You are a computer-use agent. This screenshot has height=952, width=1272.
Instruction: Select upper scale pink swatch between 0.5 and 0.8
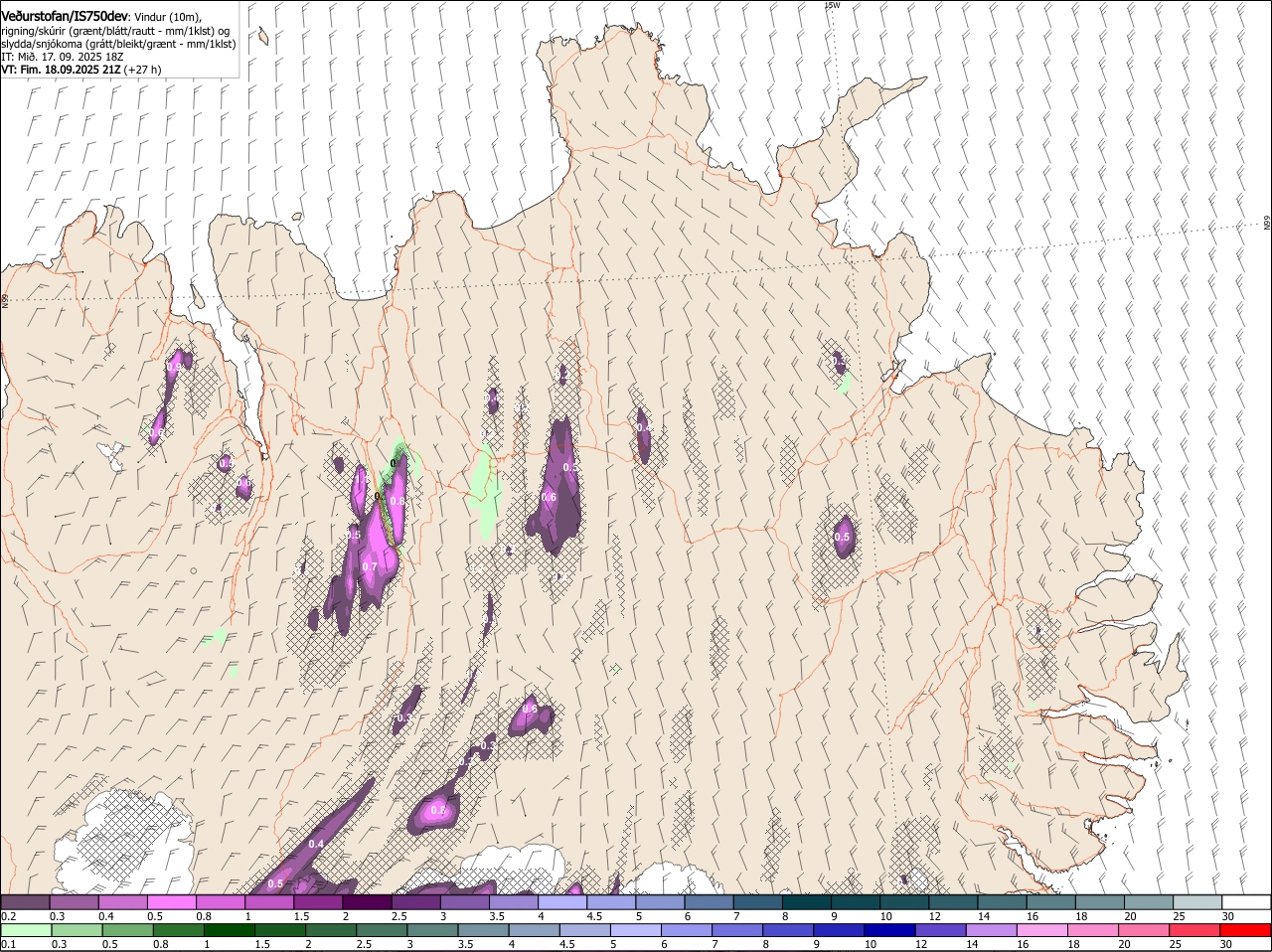click(x=172, y=901)
